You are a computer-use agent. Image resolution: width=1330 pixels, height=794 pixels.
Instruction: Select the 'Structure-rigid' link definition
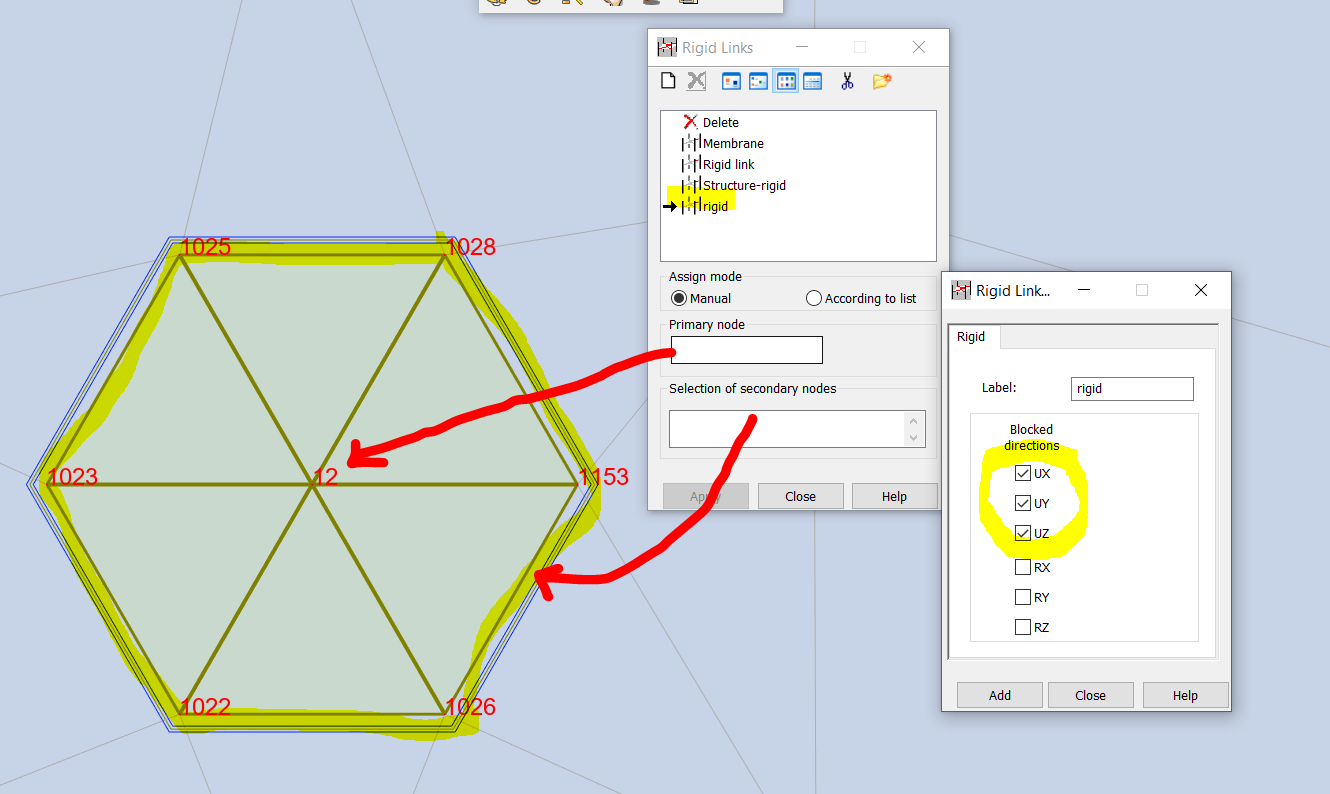746,185
